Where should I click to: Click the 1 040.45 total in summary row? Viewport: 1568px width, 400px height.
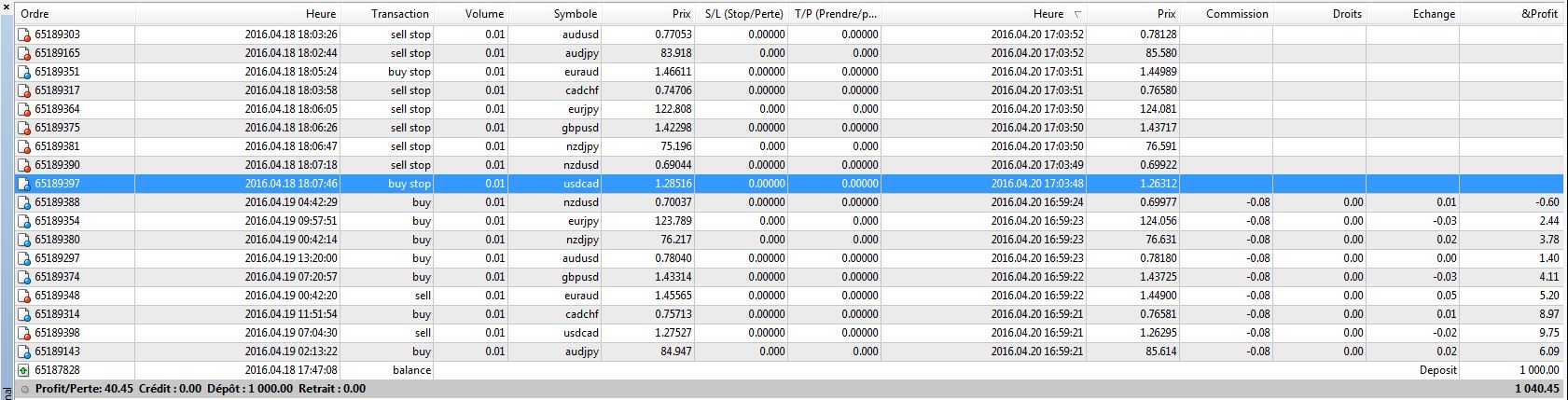[1536, 389]
